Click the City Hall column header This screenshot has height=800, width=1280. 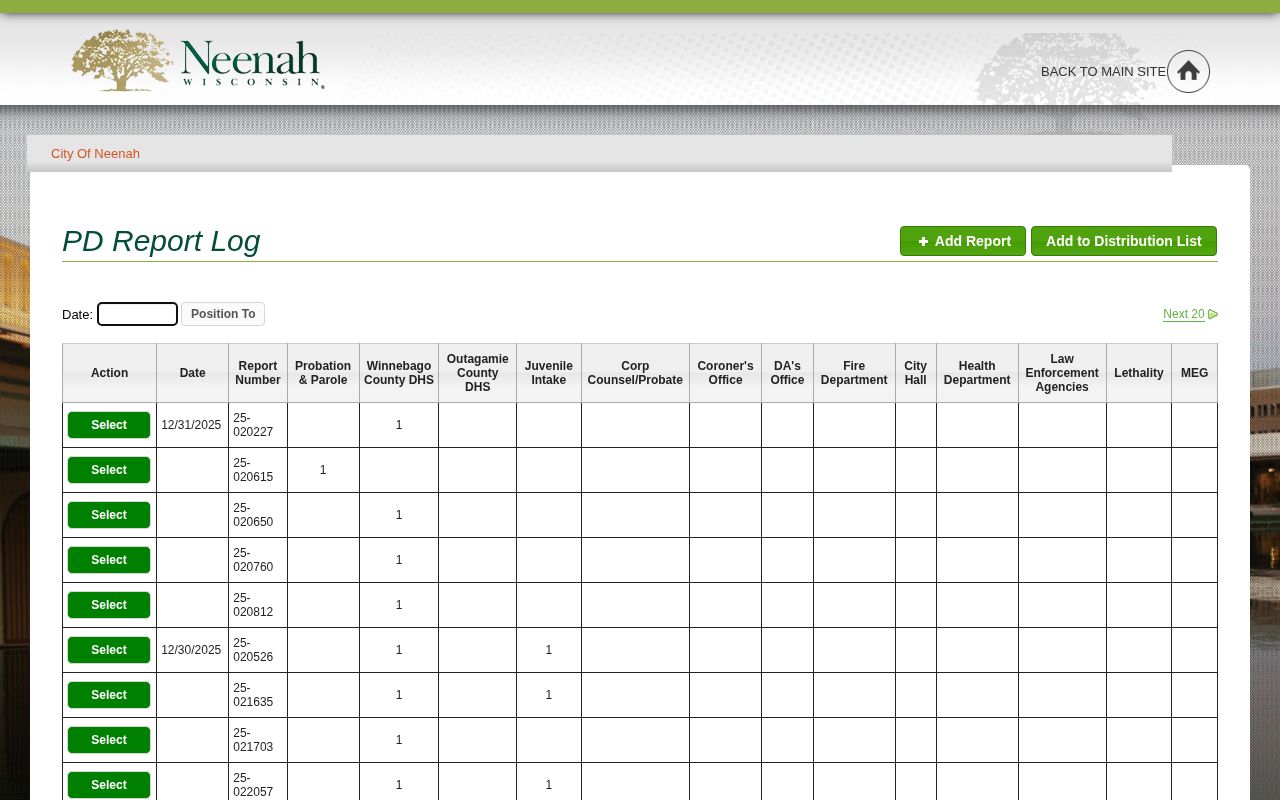[x=916, y=373]
